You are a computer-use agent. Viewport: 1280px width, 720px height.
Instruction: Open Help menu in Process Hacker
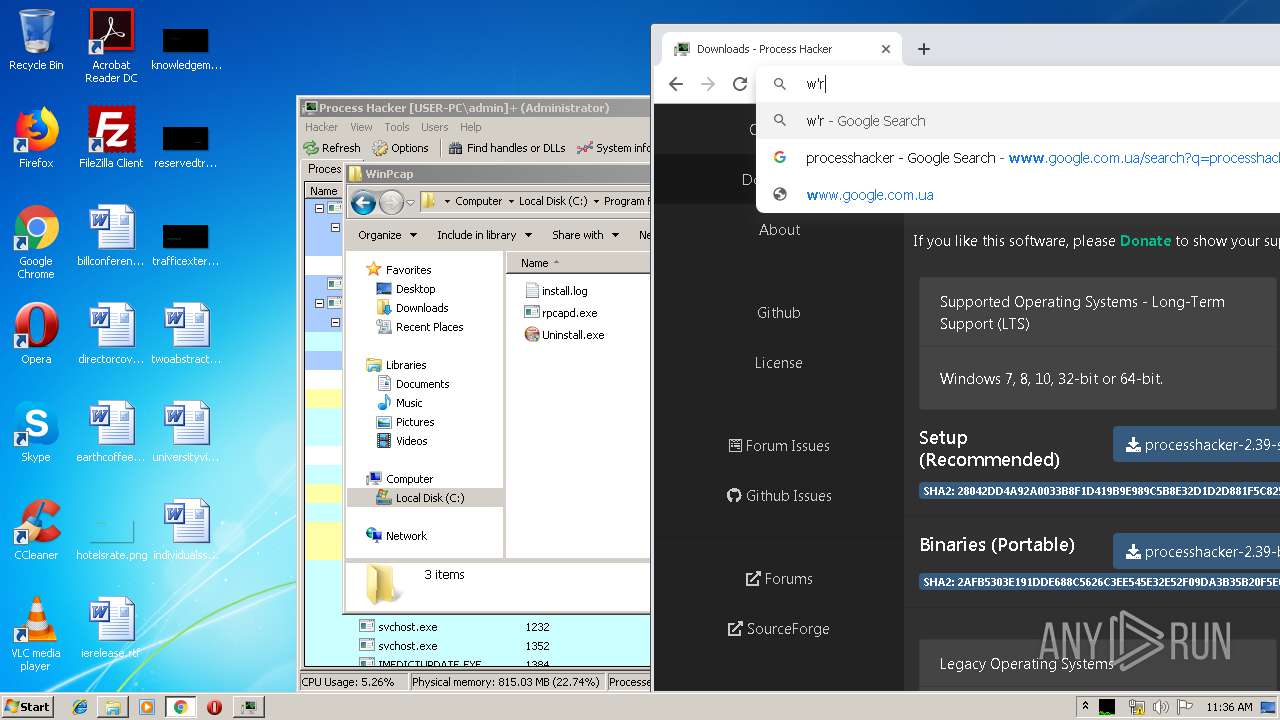point(471,127)
